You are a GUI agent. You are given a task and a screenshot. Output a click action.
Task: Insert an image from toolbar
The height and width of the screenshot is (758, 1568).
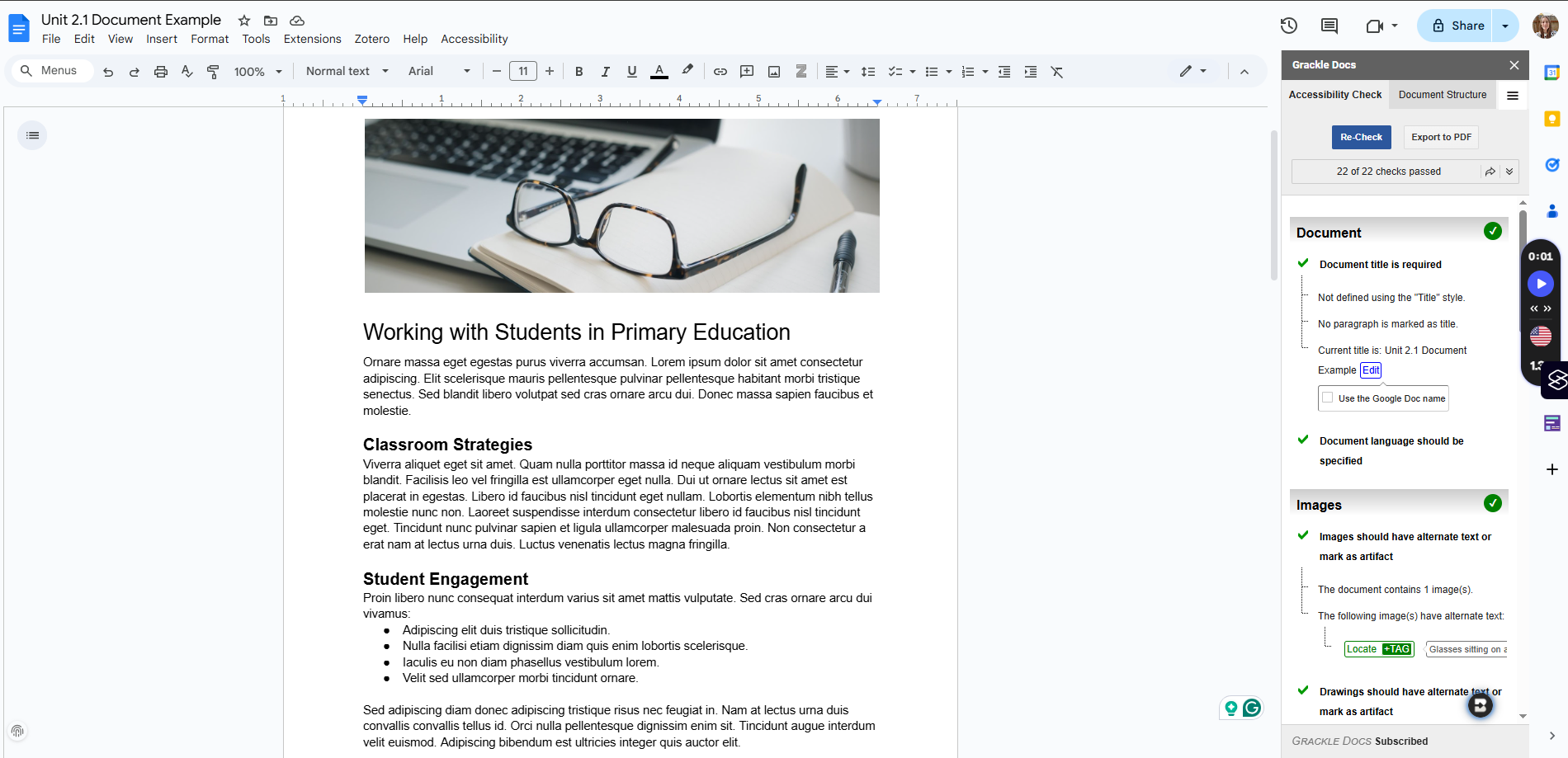pos(774,72)
